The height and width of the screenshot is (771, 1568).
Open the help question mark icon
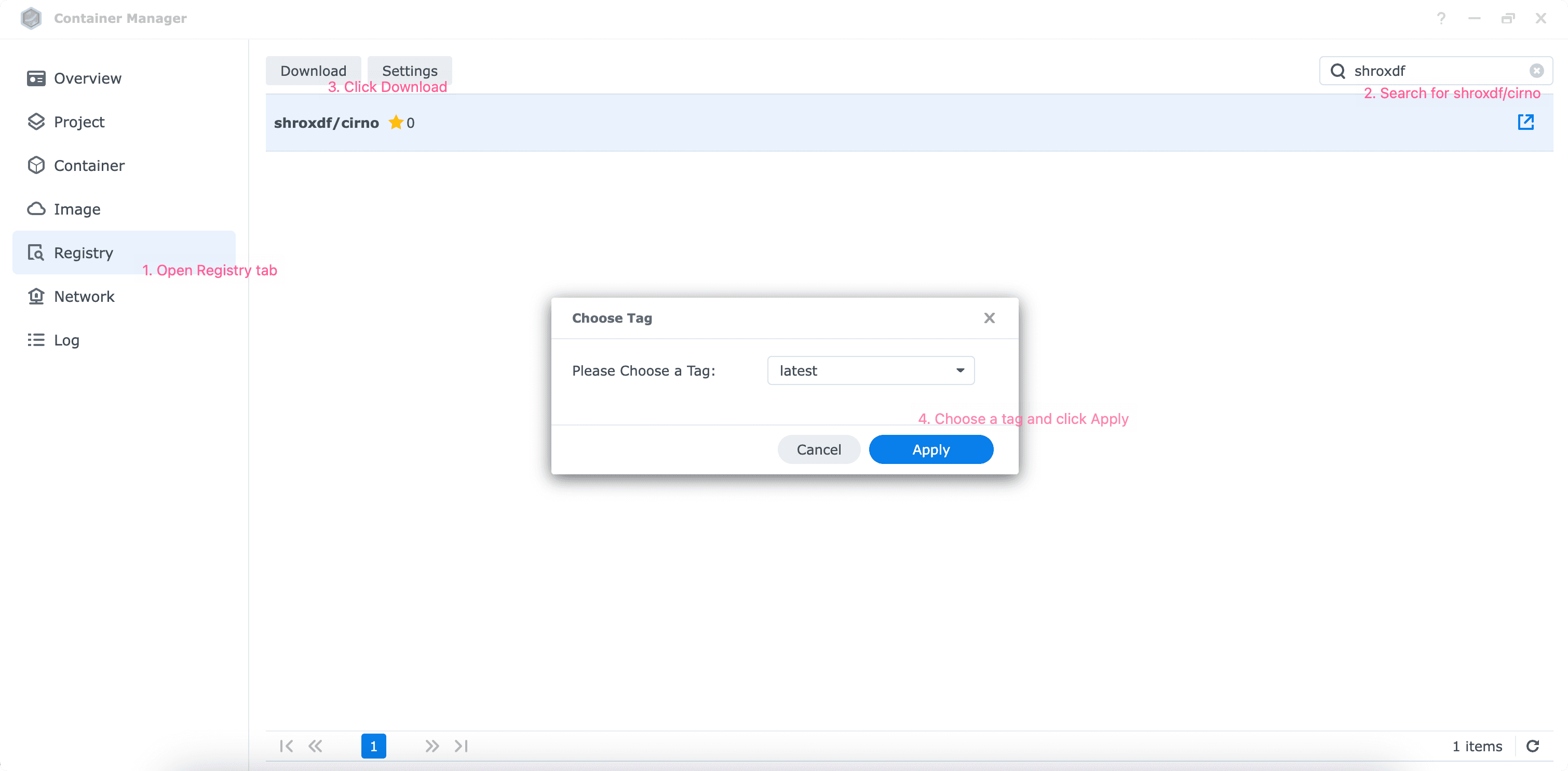(1441, 18)
